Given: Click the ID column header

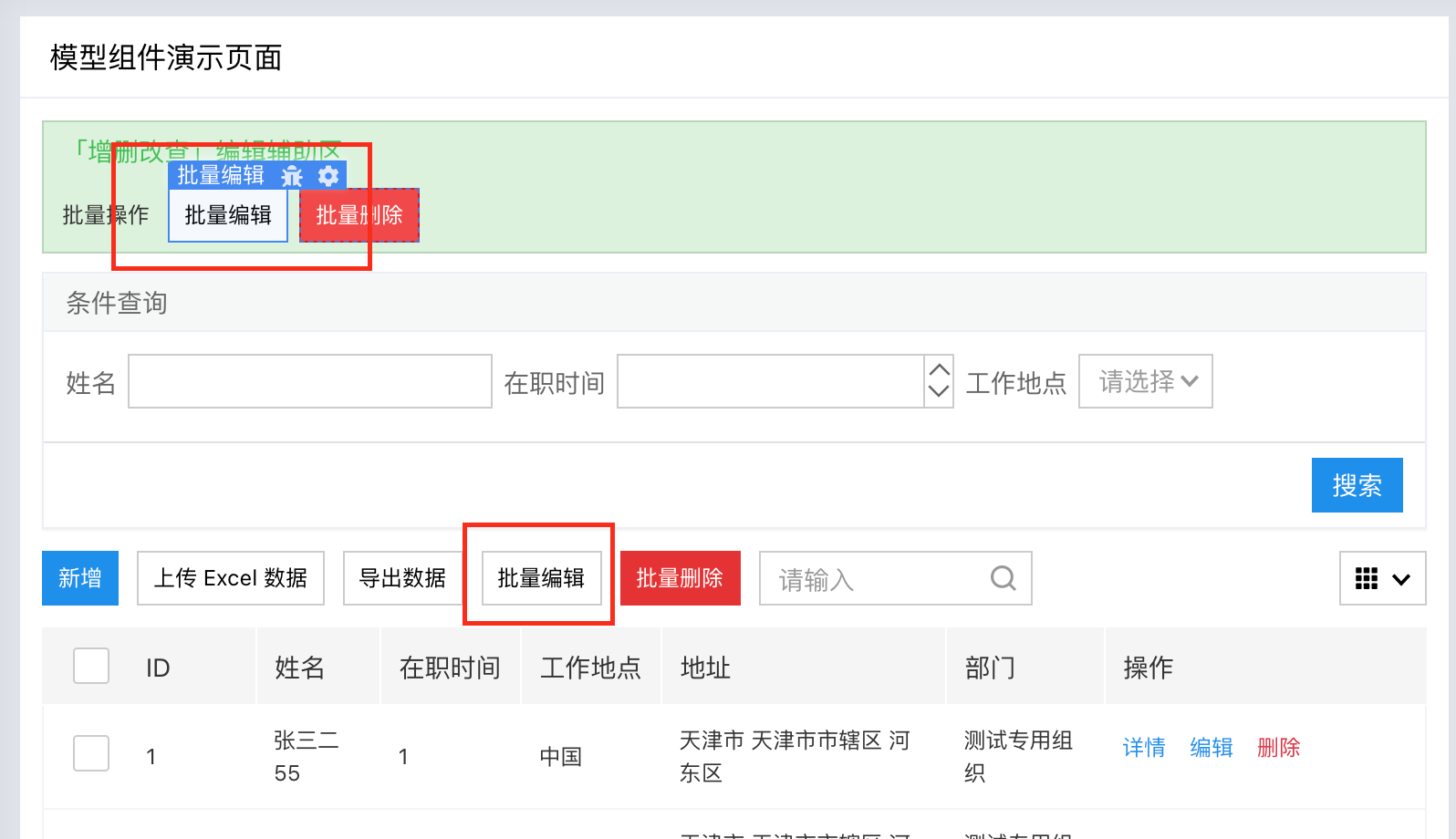Looking at the screenshot, I should click(158, 668).
